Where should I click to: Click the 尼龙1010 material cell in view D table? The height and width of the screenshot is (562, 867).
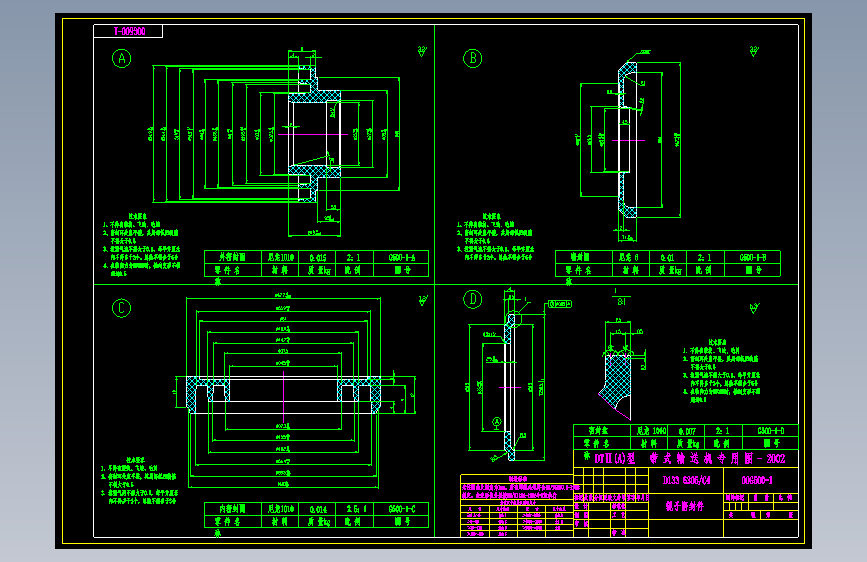[x=651, y=430]
